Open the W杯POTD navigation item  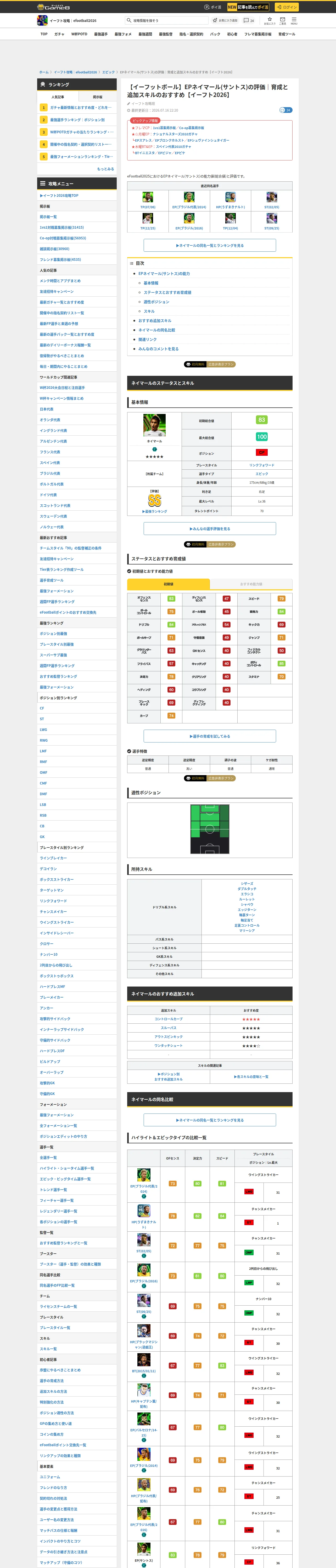[x=79, y=34]
